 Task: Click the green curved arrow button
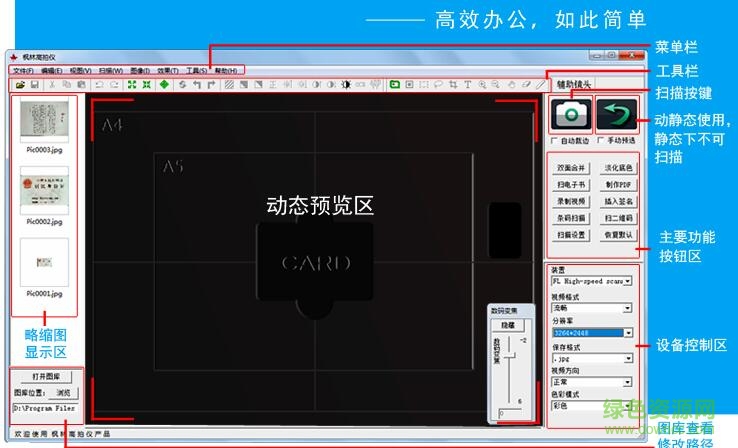coord(617,114)
